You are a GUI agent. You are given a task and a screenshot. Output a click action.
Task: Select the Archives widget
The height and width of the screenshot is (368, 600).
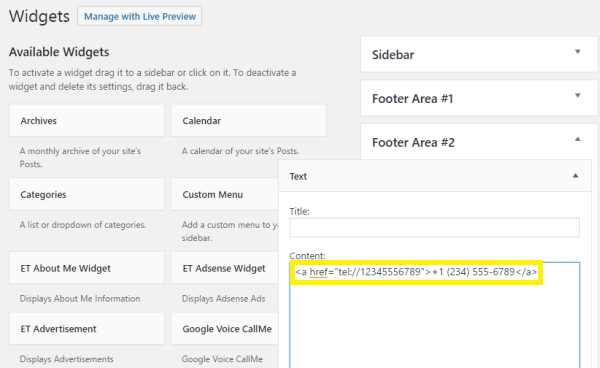(x=87, y=120)
